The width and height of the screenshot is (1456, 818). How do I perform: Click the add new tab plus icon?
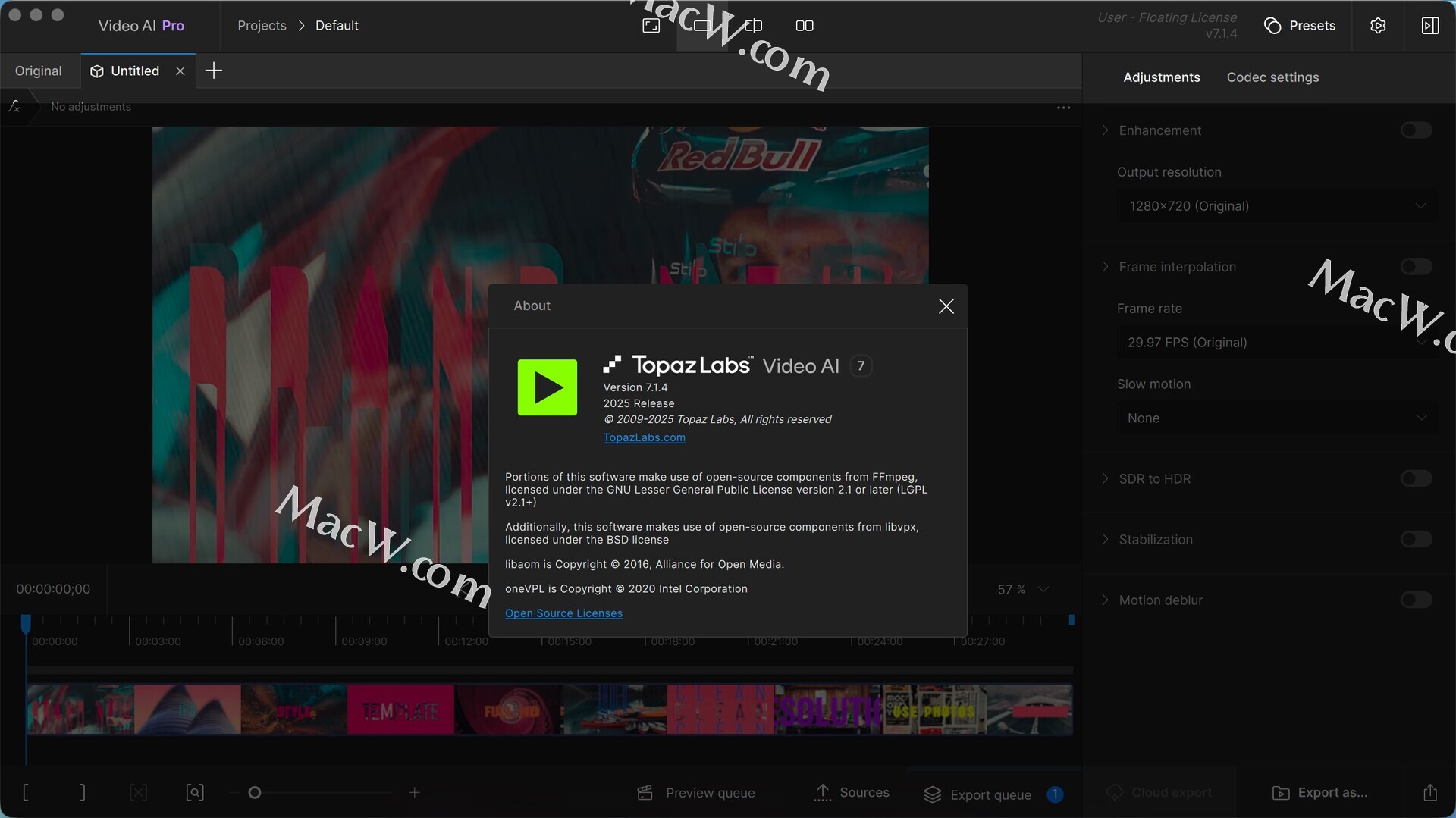pos(214,71)
